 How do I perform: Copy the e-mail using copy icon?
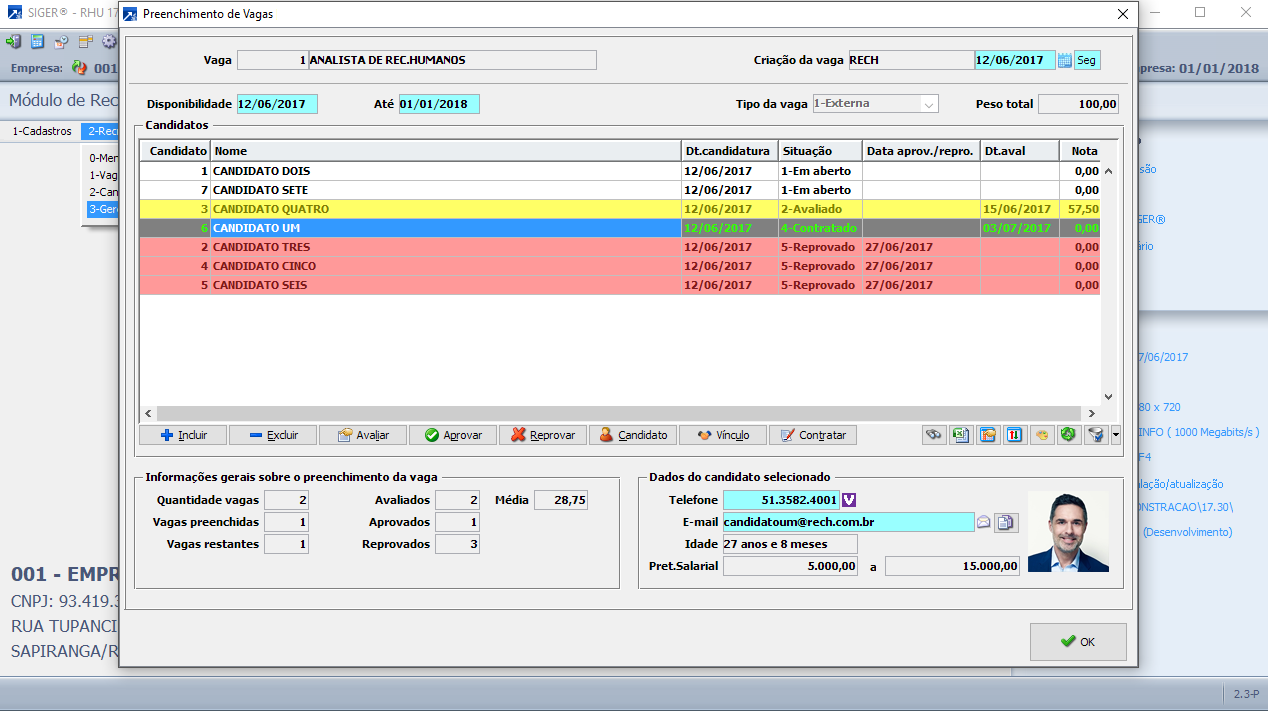(1006, 522)
